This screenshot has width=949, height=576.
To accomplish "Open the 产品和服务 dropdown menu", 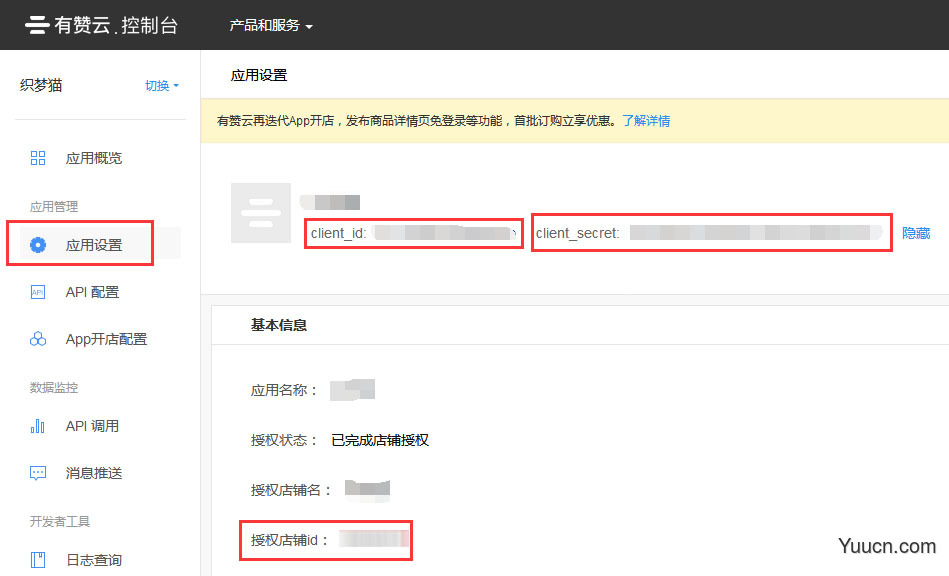I will point(271,25).
